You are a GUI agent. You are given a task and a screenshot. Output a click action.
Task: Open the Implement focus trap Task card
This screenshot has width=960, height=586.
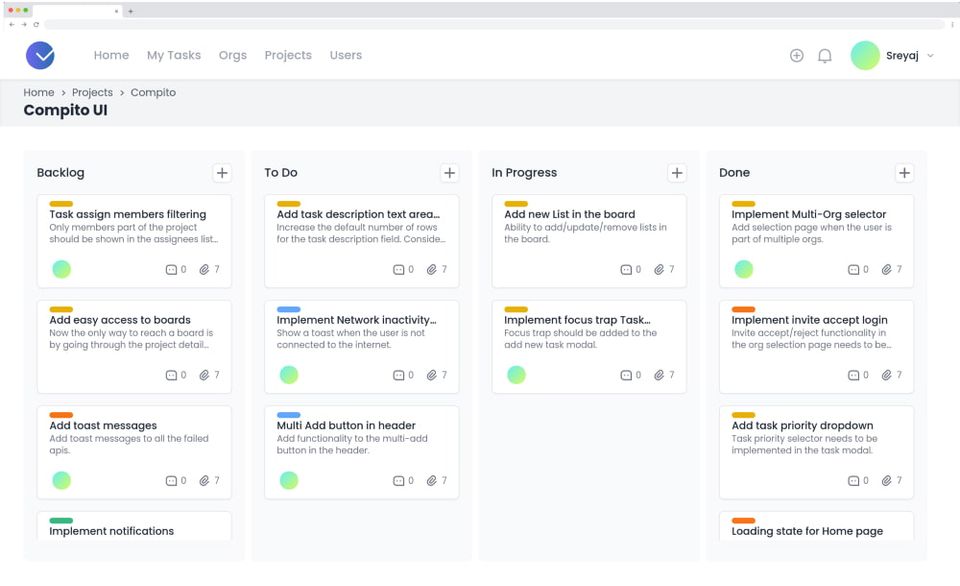point(589,347)
